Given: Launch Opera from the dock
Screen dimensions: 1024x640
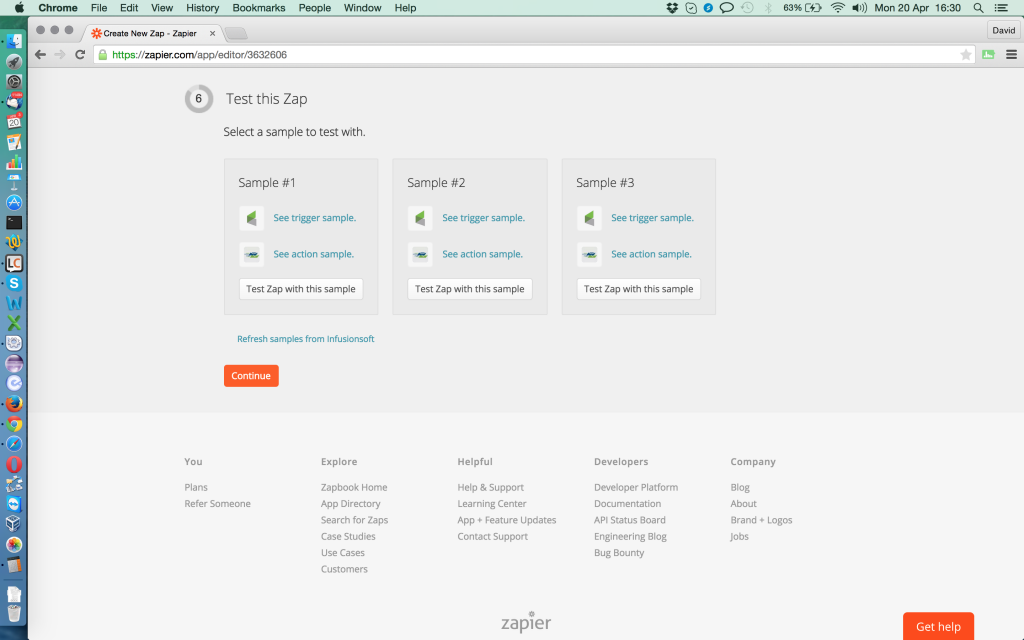Looking at the screenshot, I should coord(14,464).
